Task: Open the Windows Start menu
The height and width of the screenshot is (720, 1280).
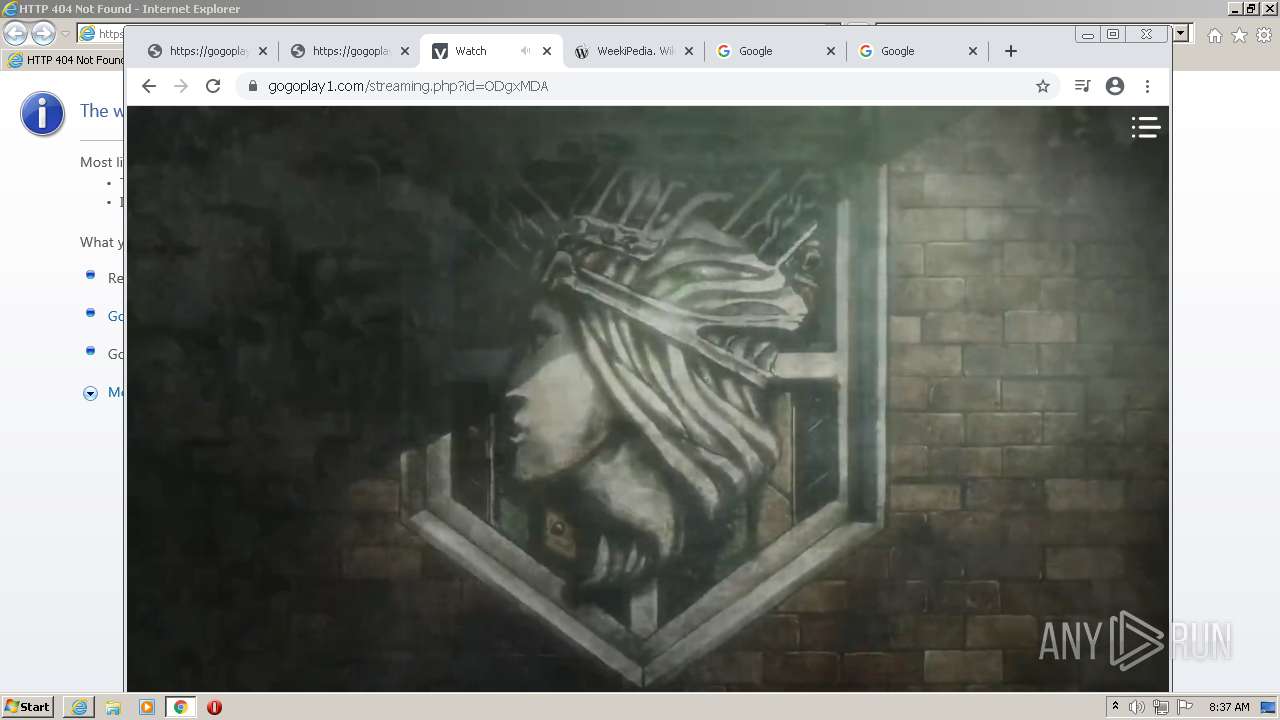Action: point(28,706)
